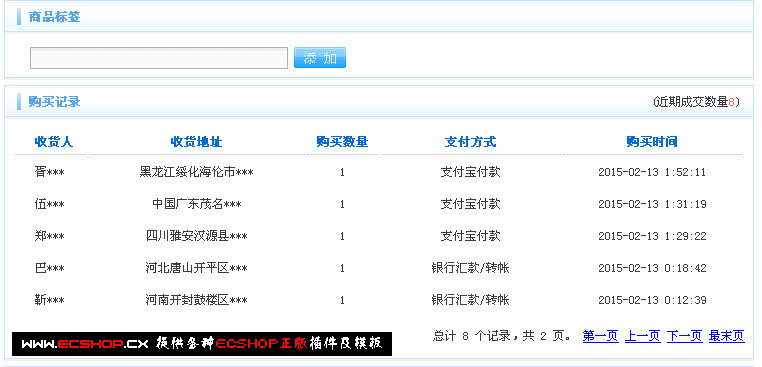The width and height of the screenshot is (762, 367).
Task: Click address 黑龙江绥化海伦市***
Action: (196, 172)
